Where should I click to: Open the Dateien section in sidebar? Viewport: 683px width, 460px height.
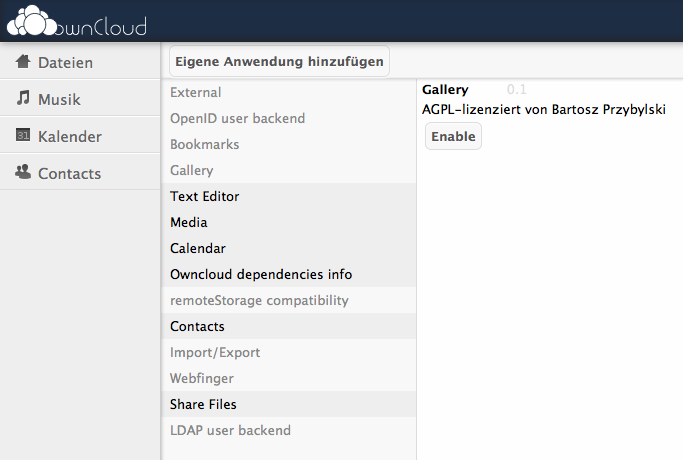click(x=65, y=63)
